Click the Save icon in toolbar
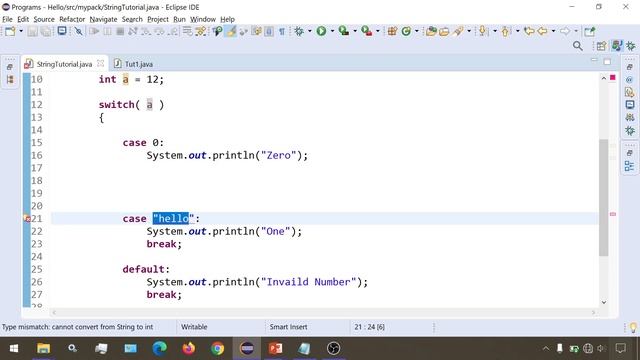640x360 pixels. coord(33,31)
